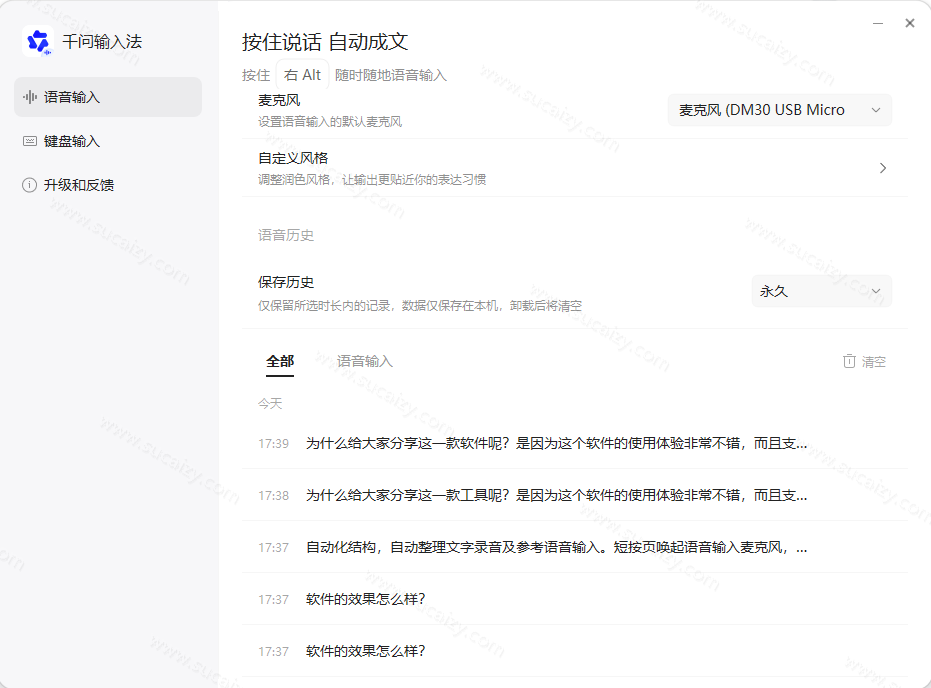
Task: Click the 语音历史 section heading
Action: tap(286, 235)
